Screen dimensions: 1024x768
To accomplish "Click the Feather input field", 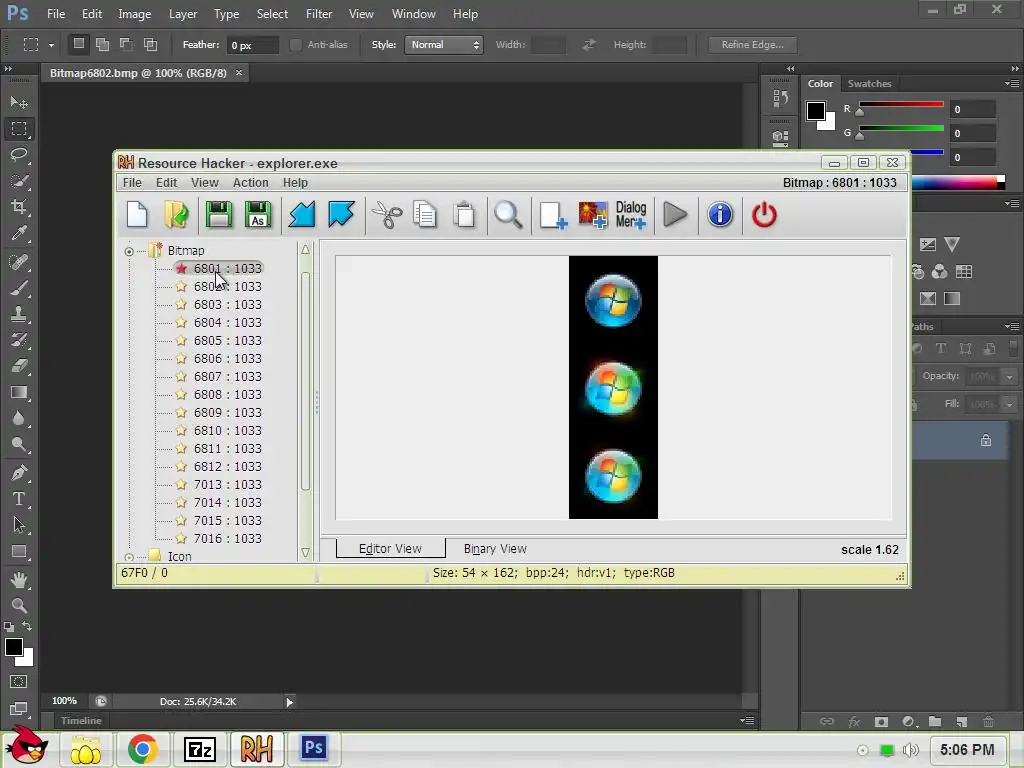I will click(253, 45).
